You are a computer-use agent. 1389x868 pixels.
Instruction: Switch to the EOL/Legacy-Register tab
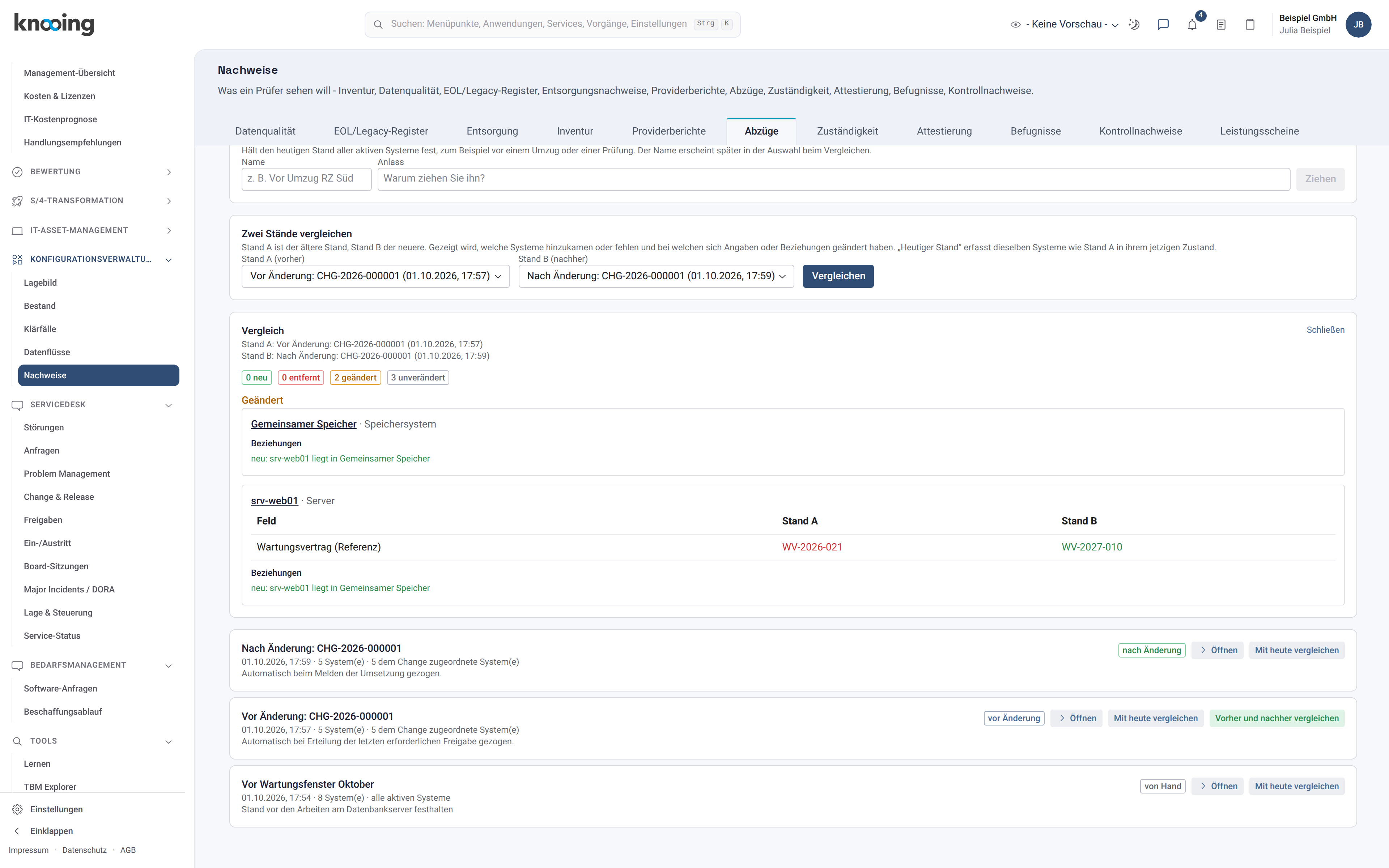click(381, 131)
